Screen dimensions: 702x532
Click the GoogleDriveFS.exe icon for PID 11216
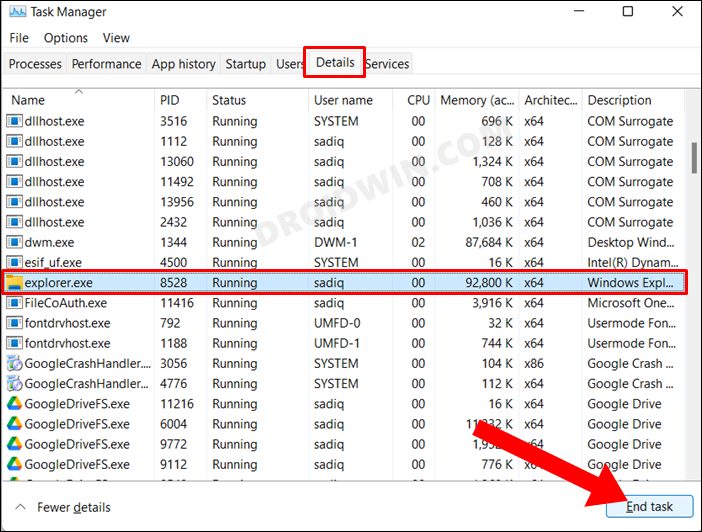coord(14,403)
